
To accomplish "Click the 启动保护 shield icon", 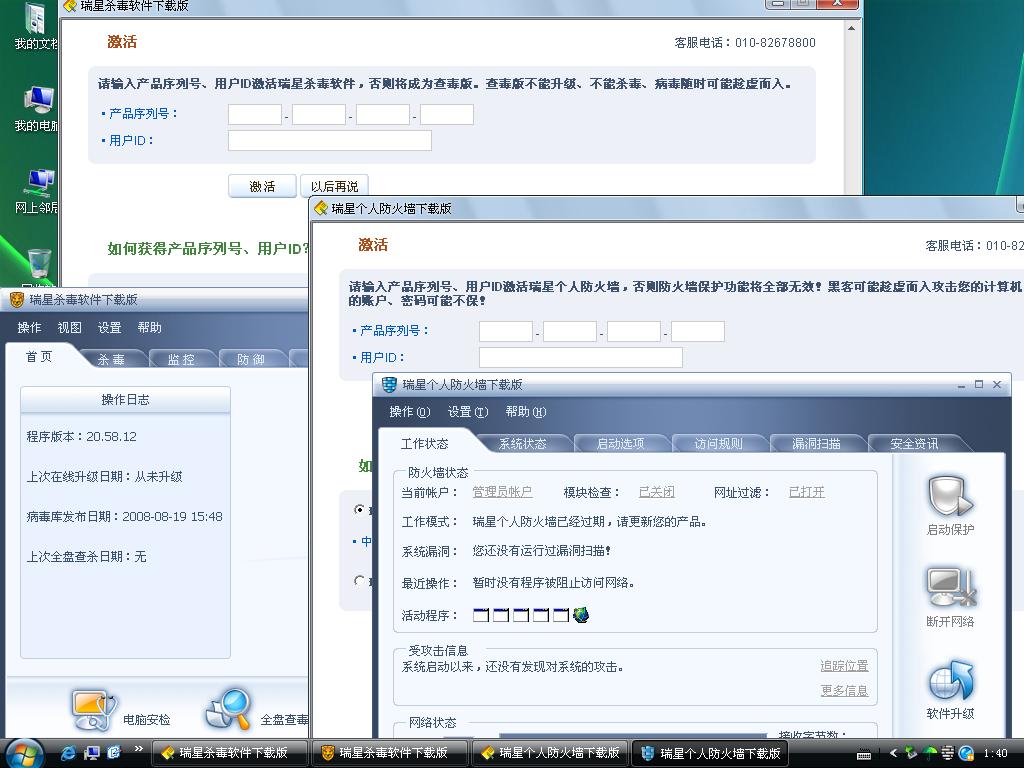I will [x=950, y=498].
